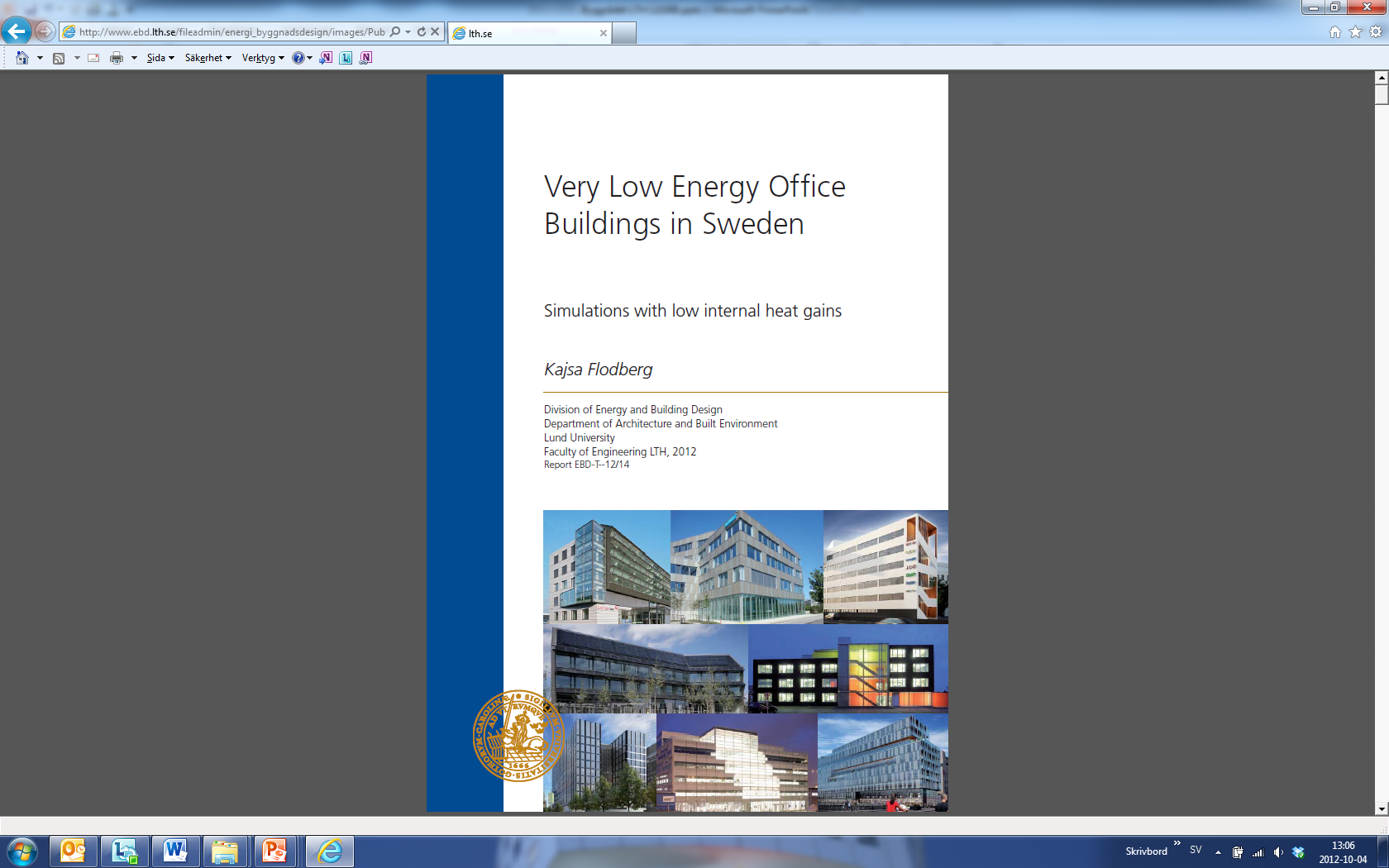Image resolution: width=1389 pixels, height=868 pixels.
Task: Click the report title Very Low Energy Office
Action: click(x=694, y=187)
